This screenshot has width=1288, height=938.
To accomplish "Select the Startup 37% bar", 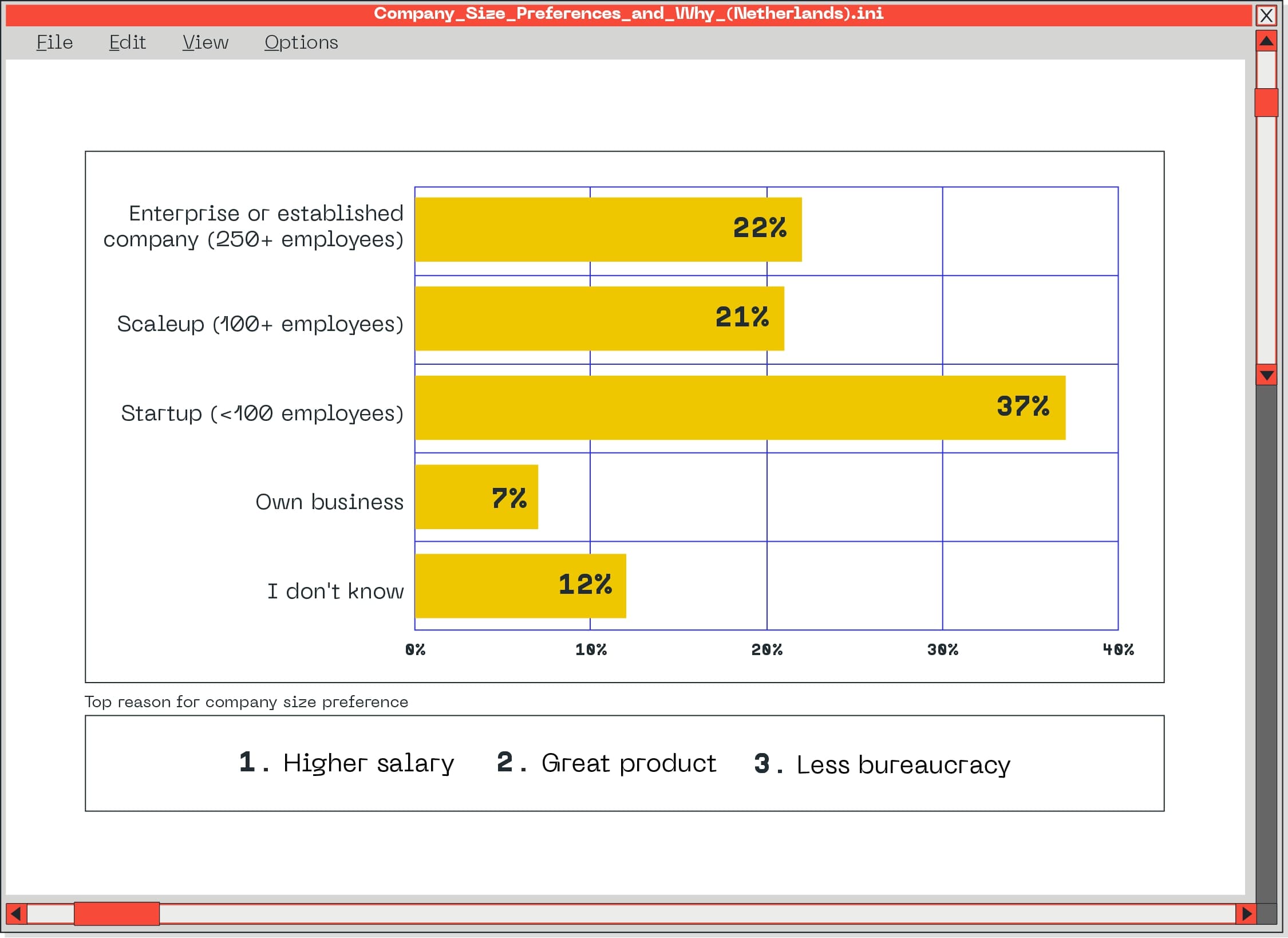I will (x=740, y=408).
